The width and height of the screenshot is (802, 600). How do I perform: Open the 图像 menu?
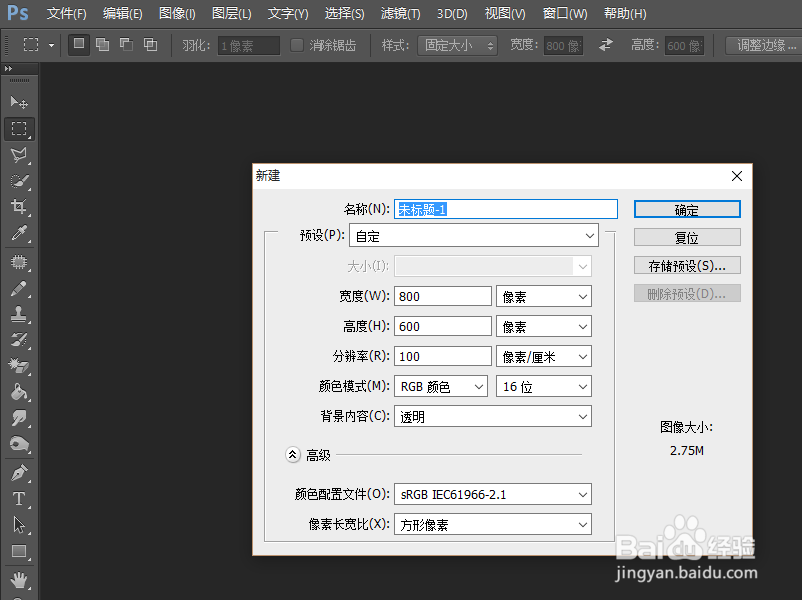pyautogui.click(x=176, y=14)
